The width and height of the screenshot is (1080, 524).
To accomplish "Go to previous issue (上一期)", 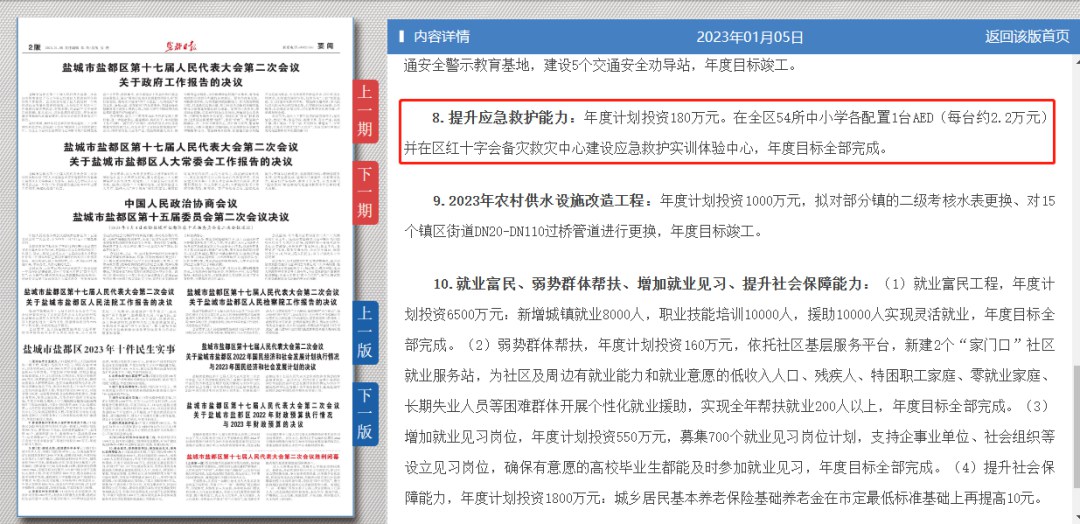I will (365, 111).
